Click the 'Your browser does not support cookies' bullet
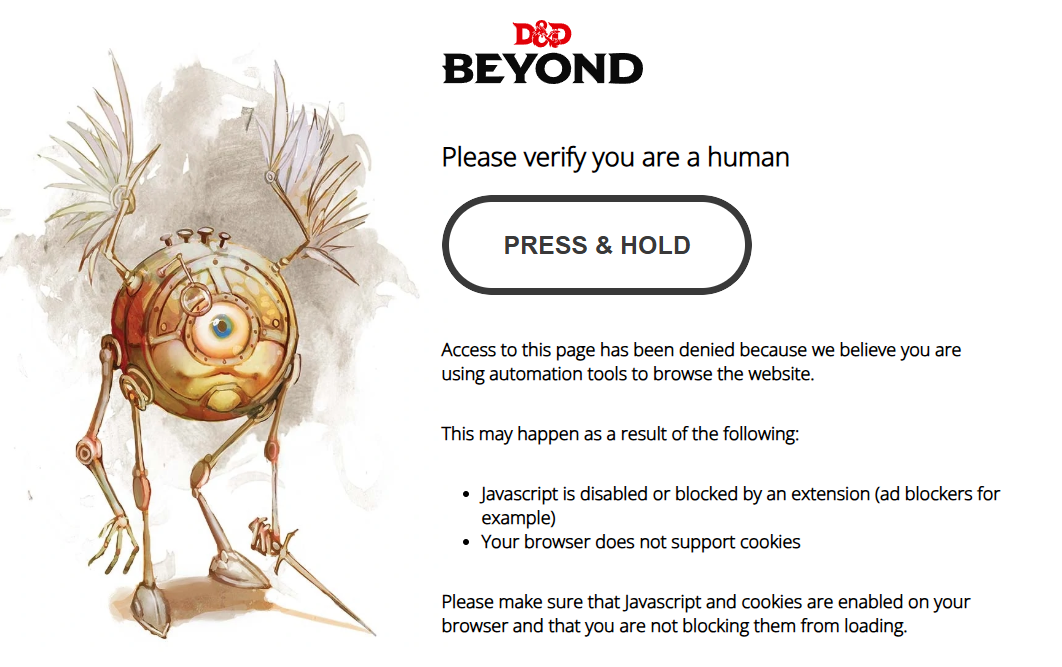The height and width of the screenshot is (667, 1062). [x=641, y=542]
